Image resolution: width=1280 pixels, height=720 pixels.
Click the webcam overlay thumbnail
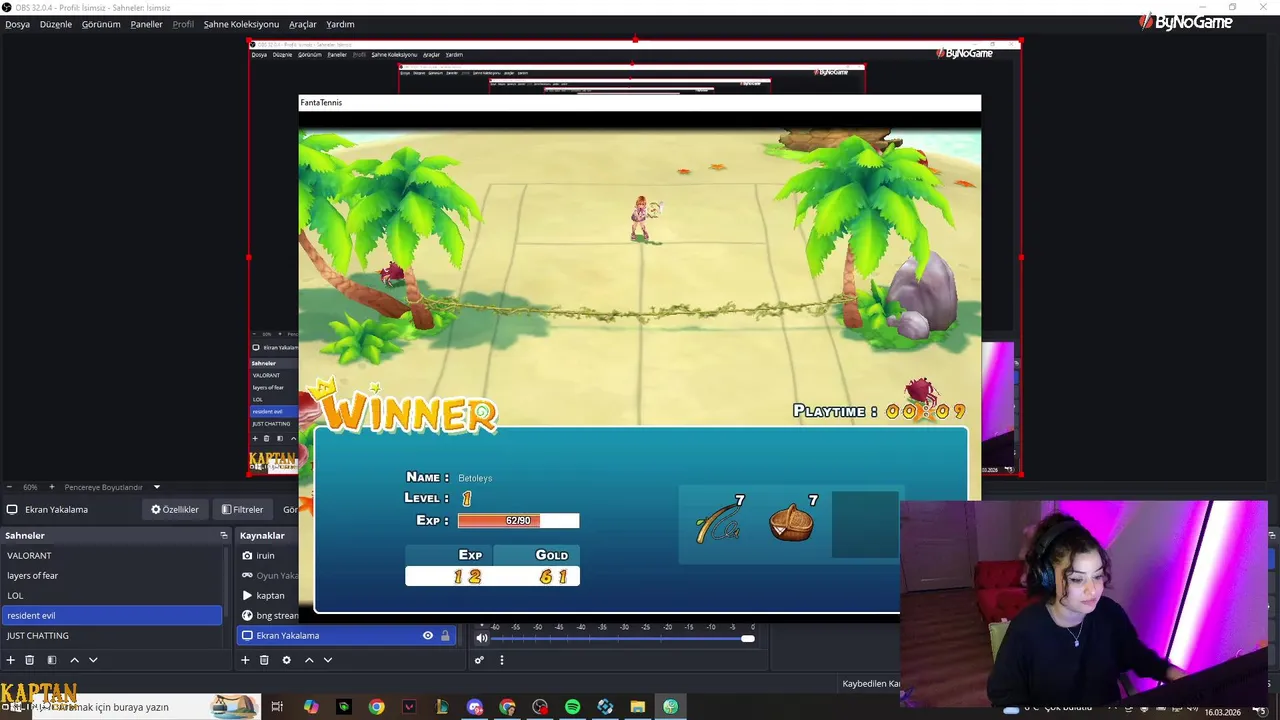[1084, 604]
